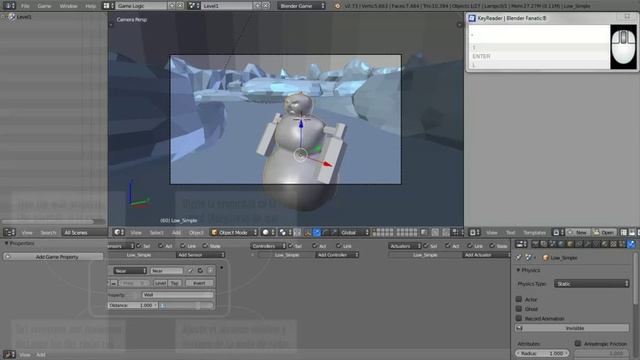The image size is (640, 360).
Task: Select the Object properties tab icon
Action: coord(570,244)
